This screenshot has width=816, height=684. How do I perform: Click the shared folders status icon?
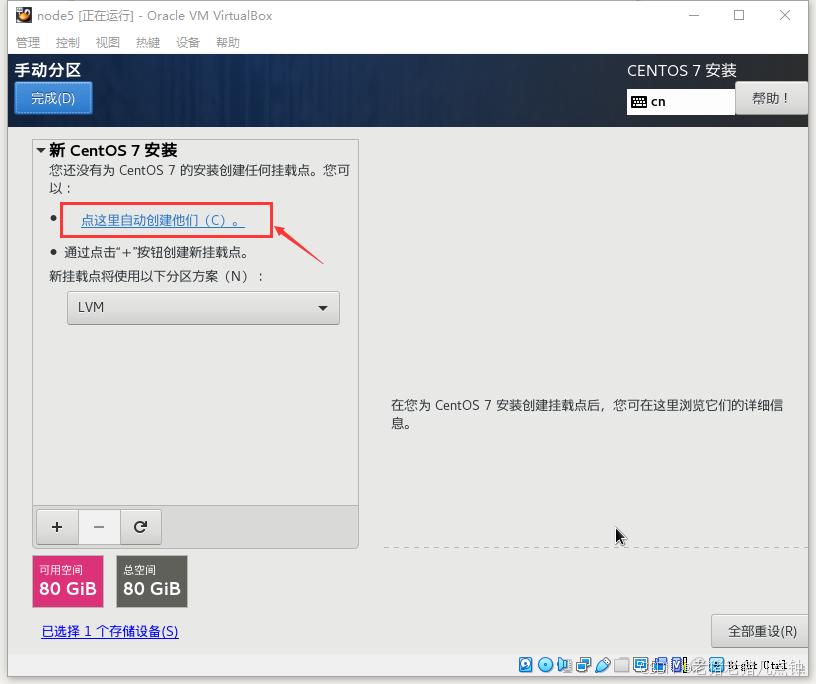coord(621,665)
